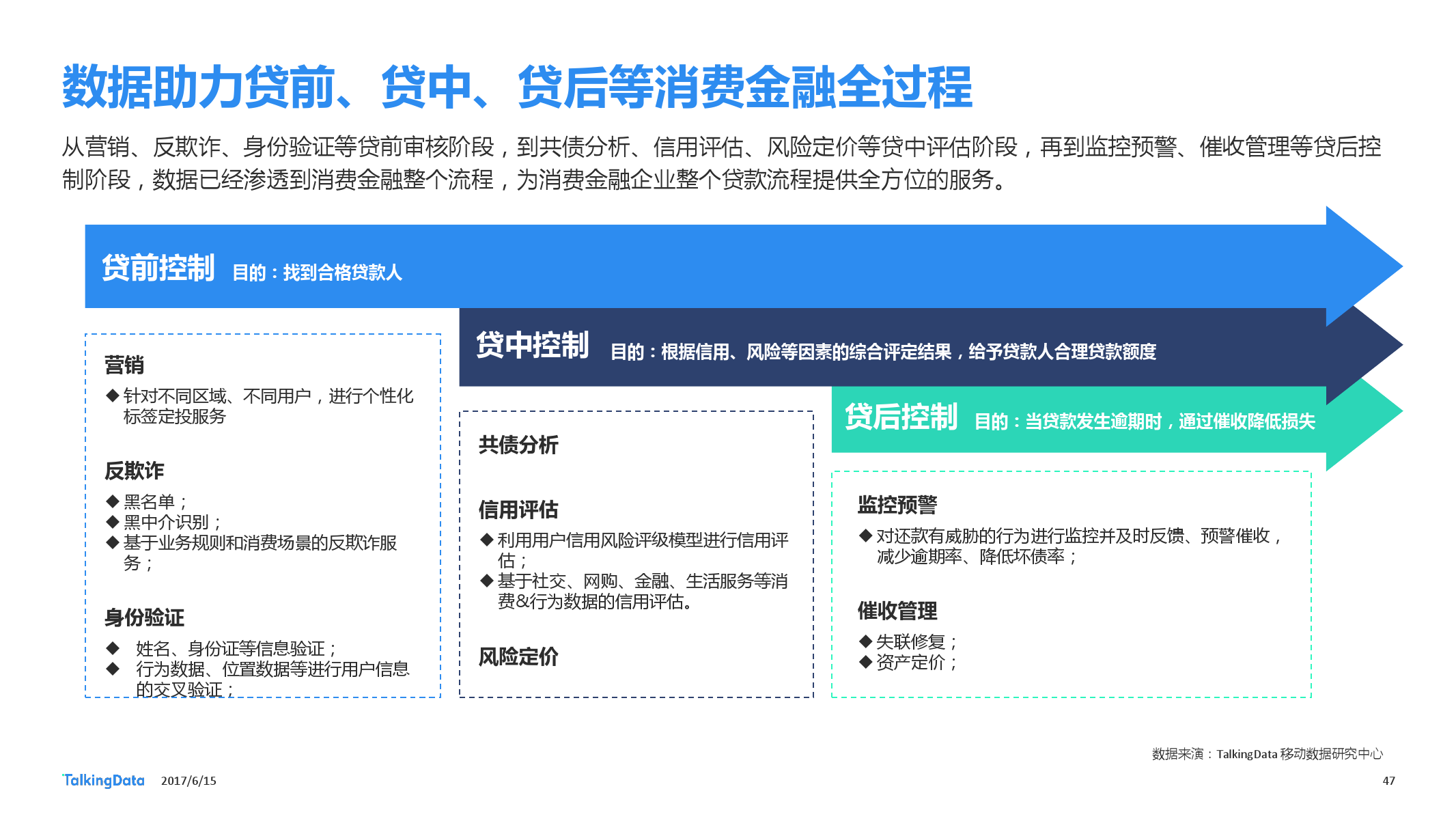Click the diamond bullet before 资产定价
1456x819 pixels.
tap(866, 662)
